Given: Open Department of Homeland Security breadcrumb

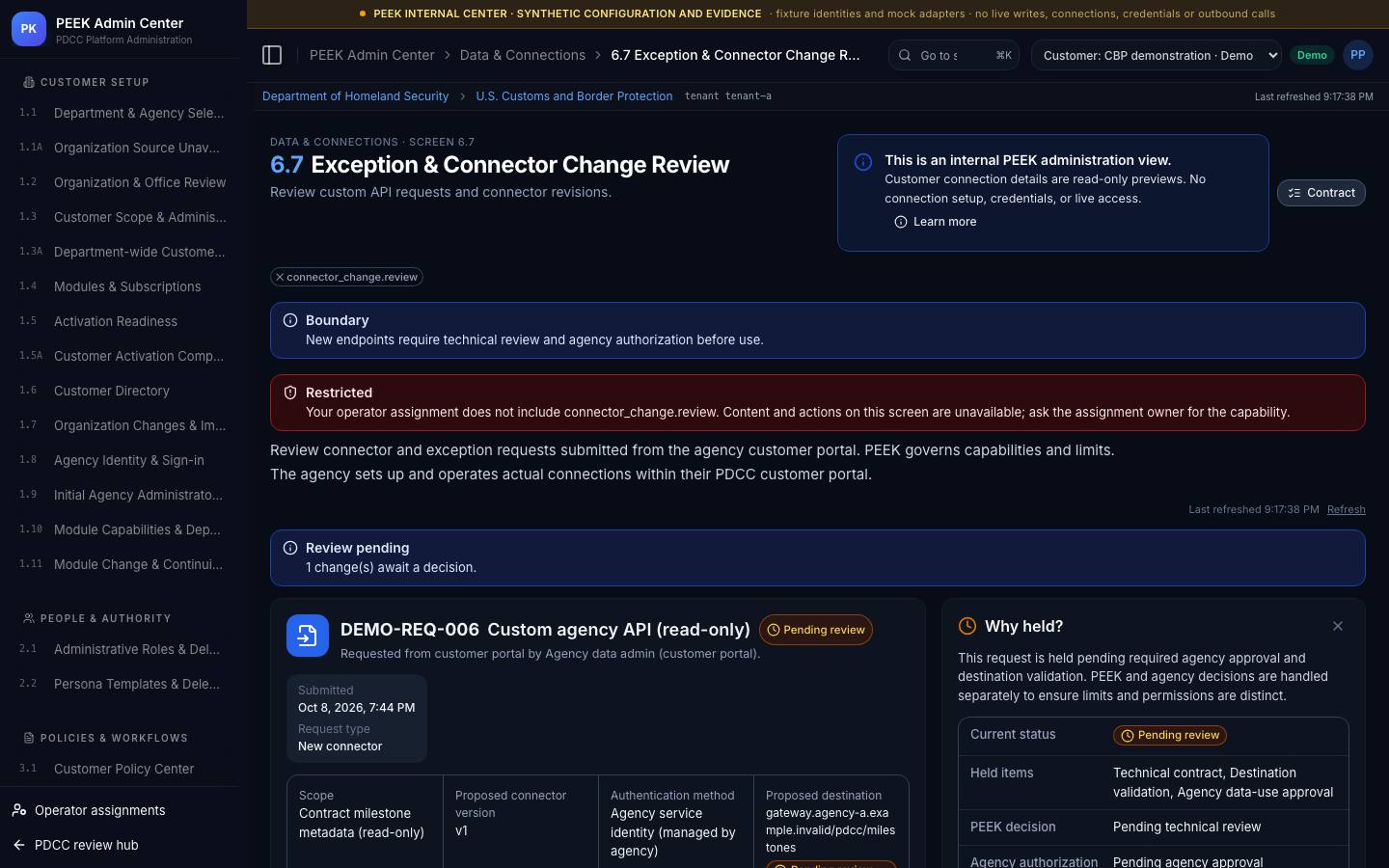Looking at the screenshot, I should [355, 96].
